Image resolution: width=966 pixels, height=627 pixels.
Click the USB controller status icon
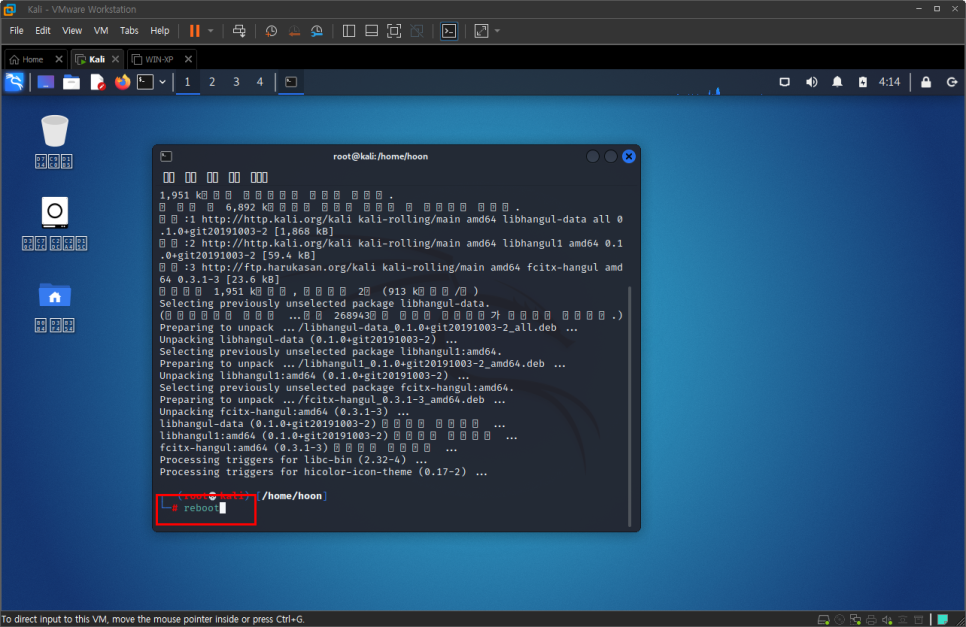click(903, 620)
